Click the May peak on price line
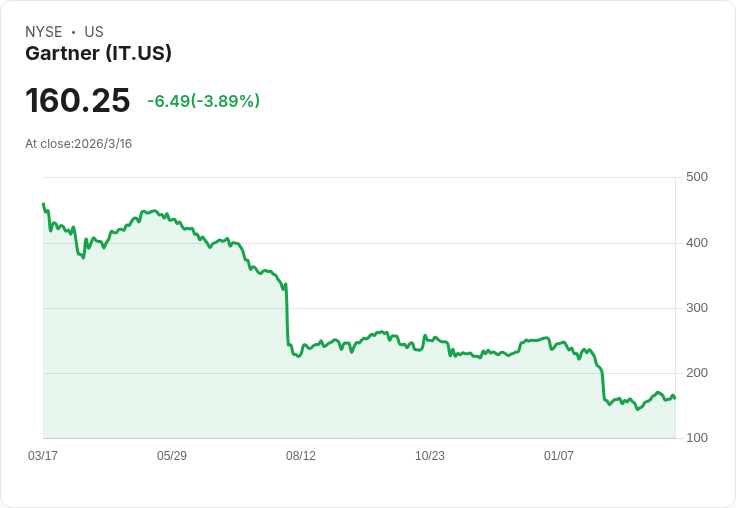736x508 pixels. [150, 210]
